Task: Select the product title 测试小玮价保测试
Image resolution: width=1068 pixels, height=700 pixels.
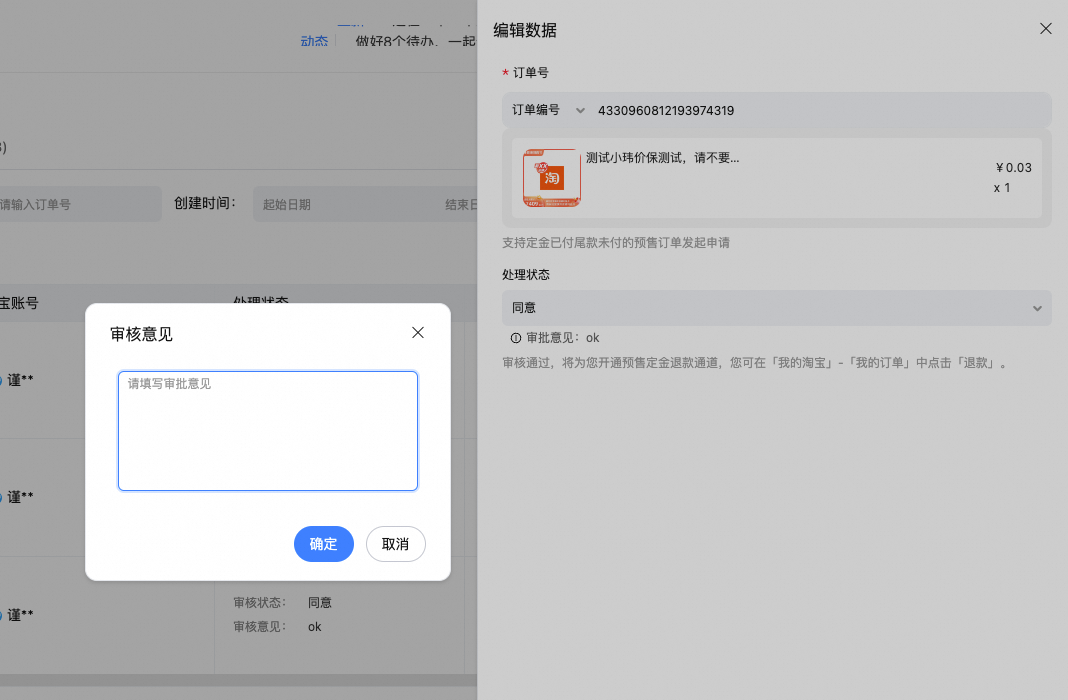Action: point(662,158)
